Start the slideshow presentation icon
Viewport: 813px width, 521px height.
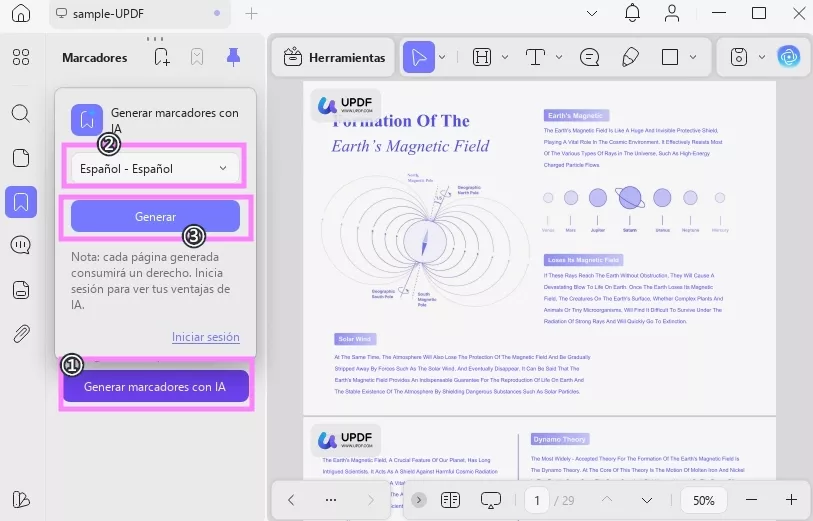click(490, 500)
